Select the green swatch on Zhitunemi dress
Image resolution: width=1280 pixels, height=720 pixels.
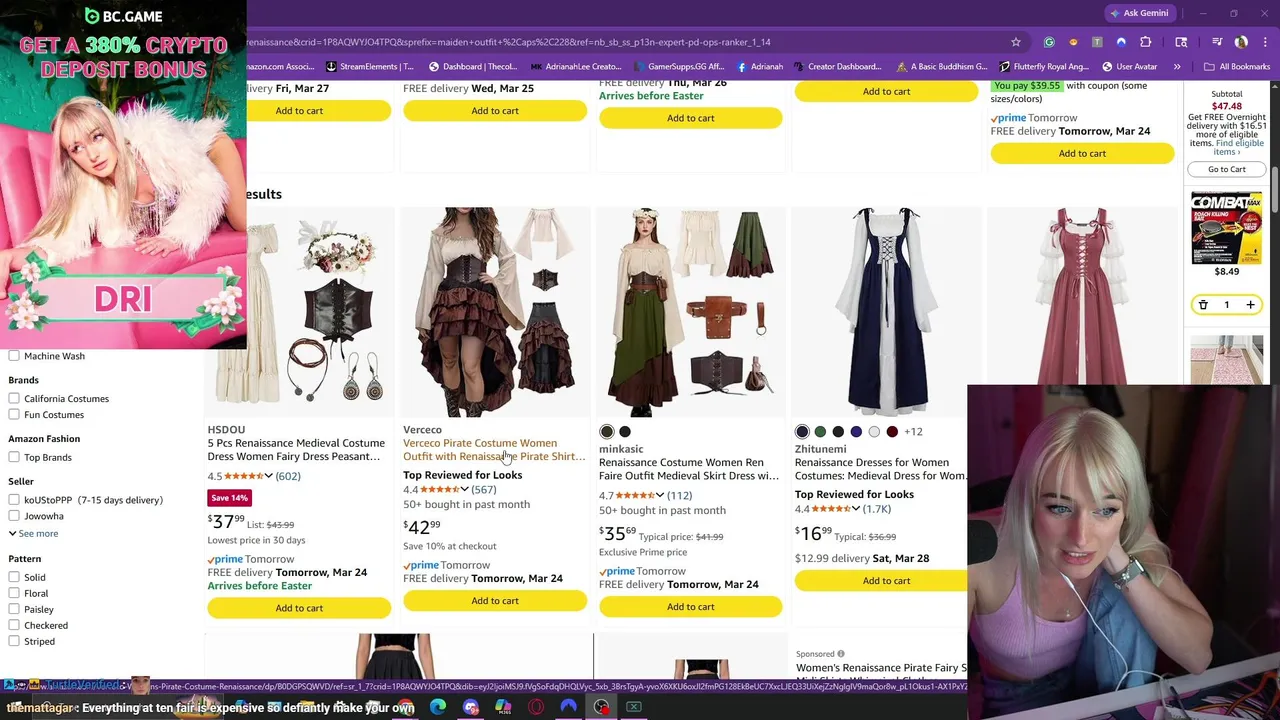pyautogui.click(x=820, y=432)
